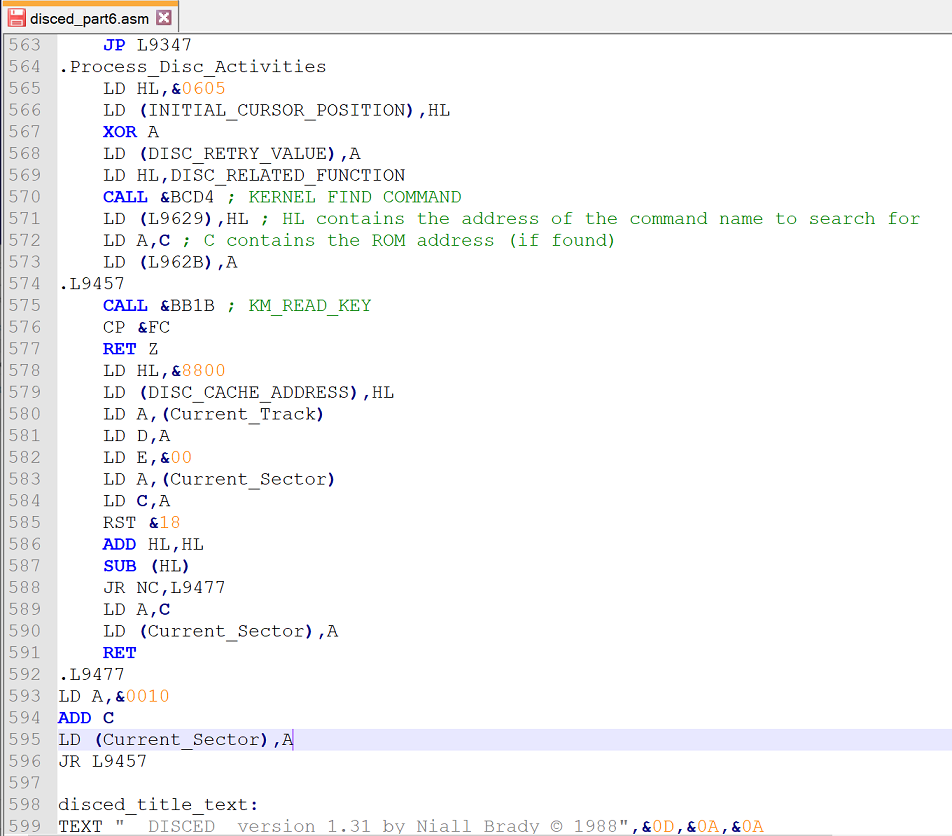Click the KERNEL FIND COMMAND comment

click(354, 197)
